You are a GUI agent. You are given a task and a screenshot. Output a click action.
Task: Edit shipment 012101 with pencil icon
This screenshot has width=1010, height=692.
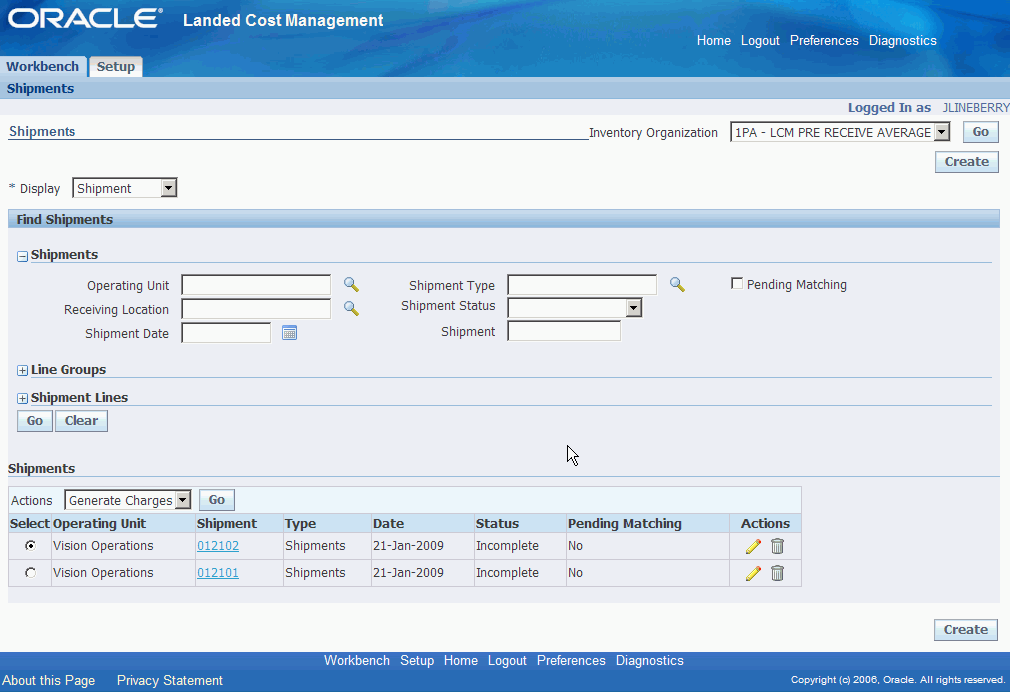tap(753, 573)
